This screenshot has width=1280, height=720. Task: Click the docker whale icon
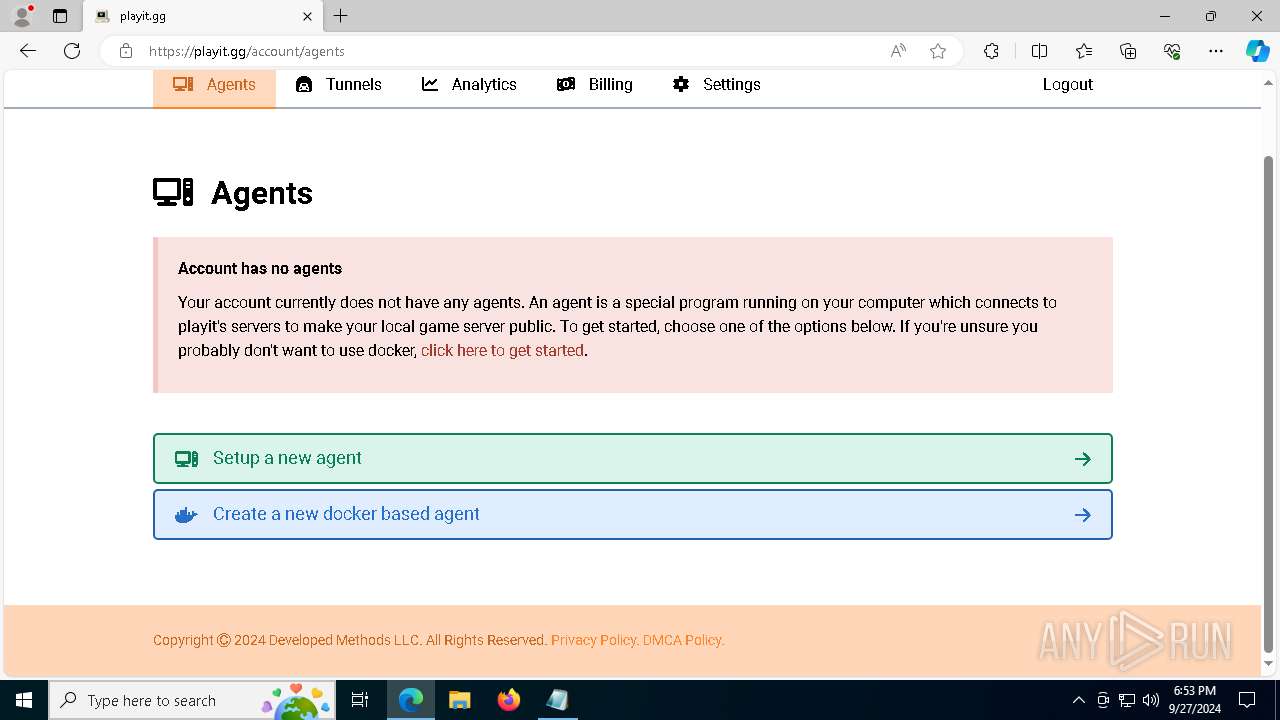(x=186, y=515)
